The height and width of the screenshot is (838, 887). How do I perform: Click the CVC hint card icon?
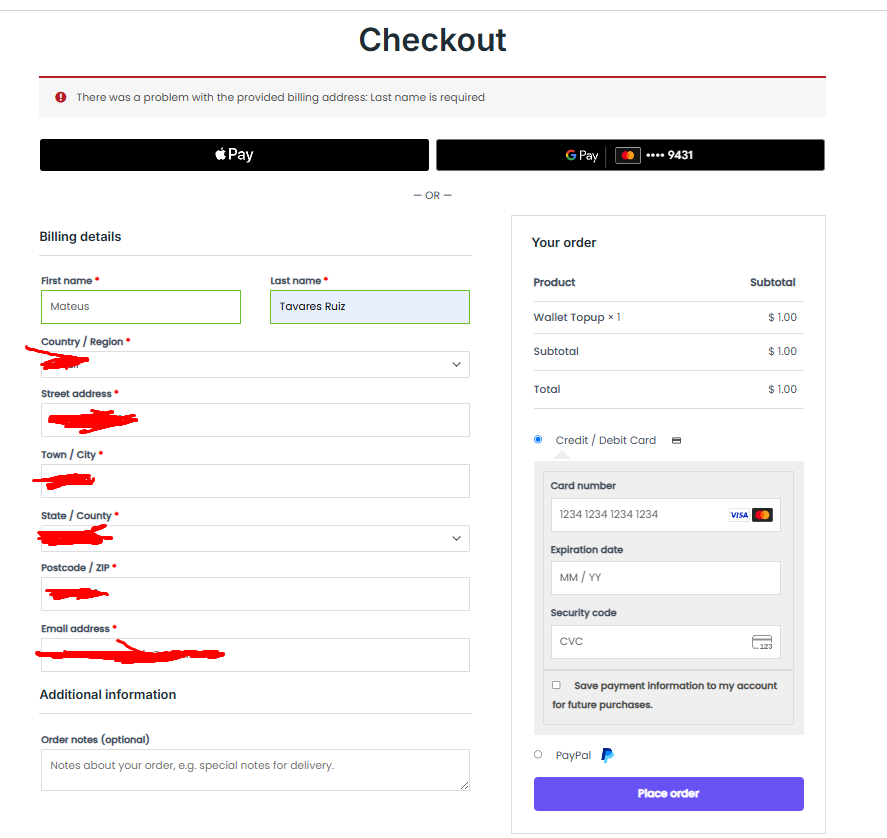tap(762, 642)
